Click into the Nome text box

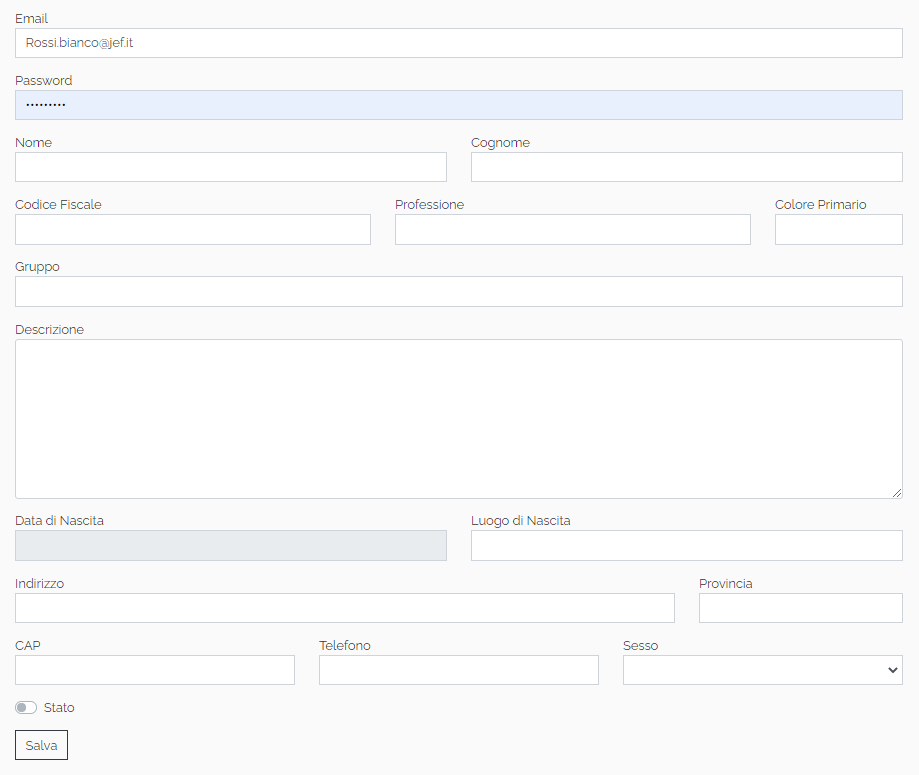click(x=230, y=167)
